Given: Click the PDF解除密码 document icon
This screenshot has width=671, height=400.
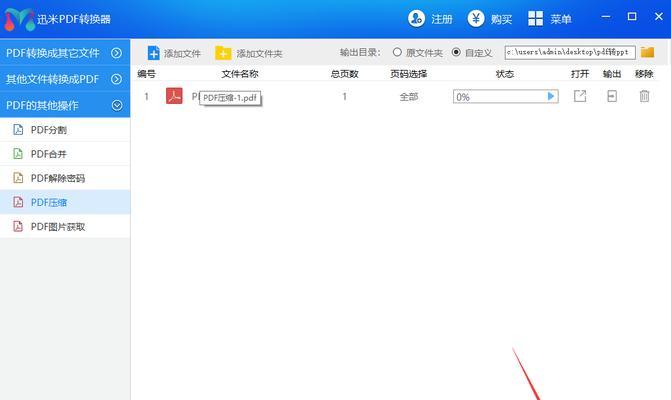Looking at the screenshot, I should [18, 178].
